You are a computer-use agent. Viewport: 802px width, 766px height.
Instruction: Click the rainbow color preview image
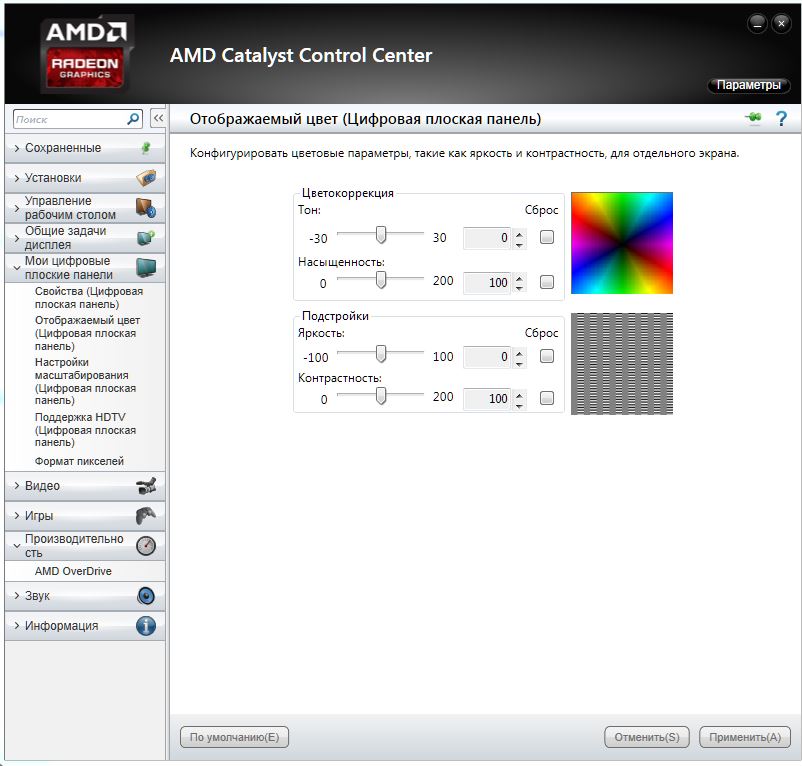(x=621, y=243)
